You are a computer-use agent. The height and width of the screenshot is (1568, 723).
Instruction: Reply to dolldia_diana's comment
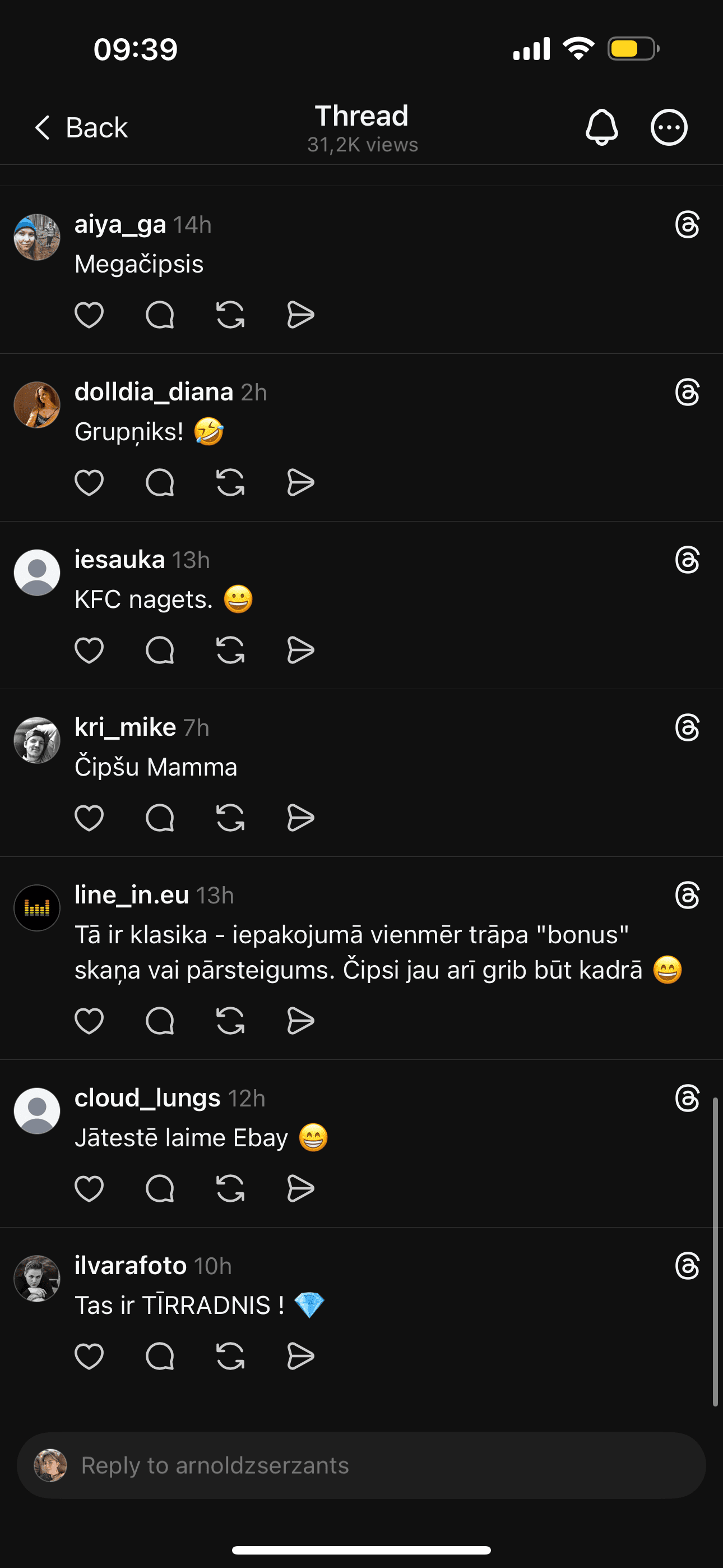click(x=159, y=483)
